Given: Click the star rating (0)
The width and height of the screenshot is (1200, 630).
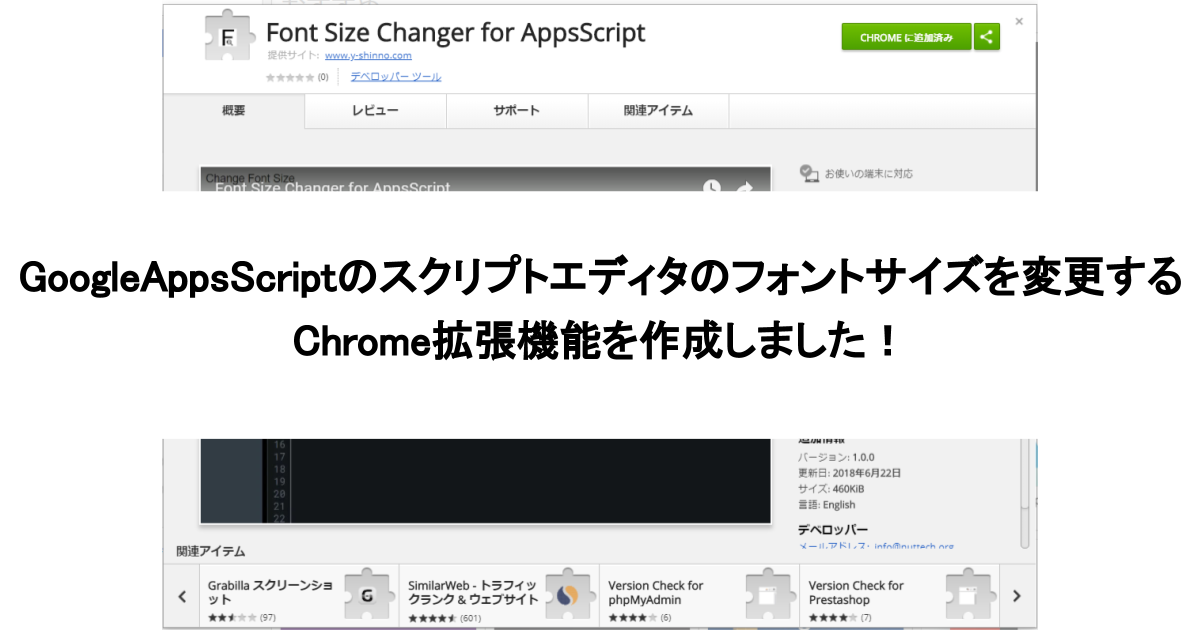Looking at the screenshot, I should click(297, 77).
